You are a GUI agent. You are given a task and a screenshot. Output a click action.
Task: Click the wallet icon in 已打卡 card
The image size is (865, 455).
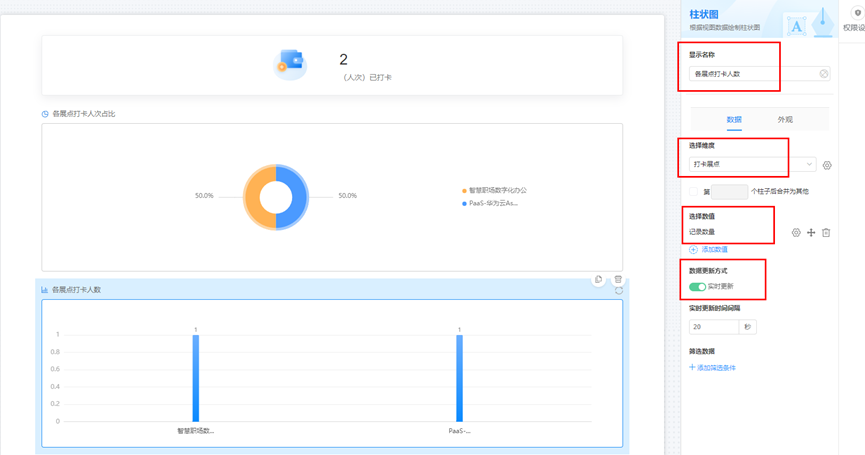[291, 64]
